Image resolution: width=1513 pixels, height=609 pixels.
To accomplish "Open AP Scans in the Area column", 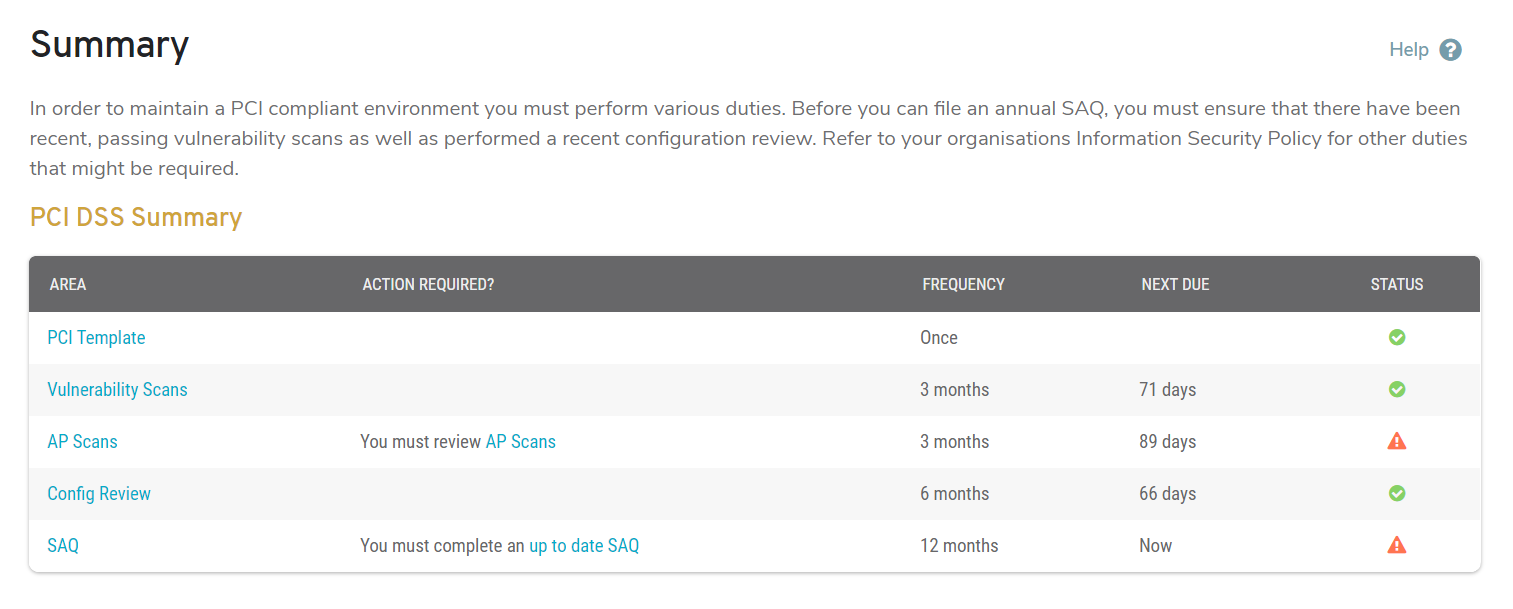I will [x=82, y=442].
